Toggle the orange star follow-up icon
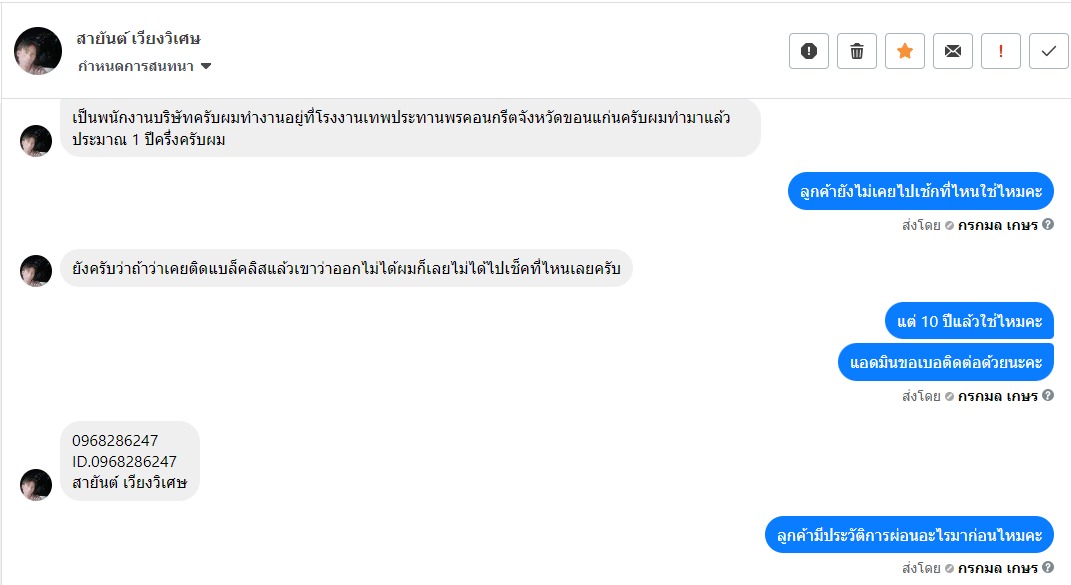Viewport: 1071px width, 585px height. point(905,51)
